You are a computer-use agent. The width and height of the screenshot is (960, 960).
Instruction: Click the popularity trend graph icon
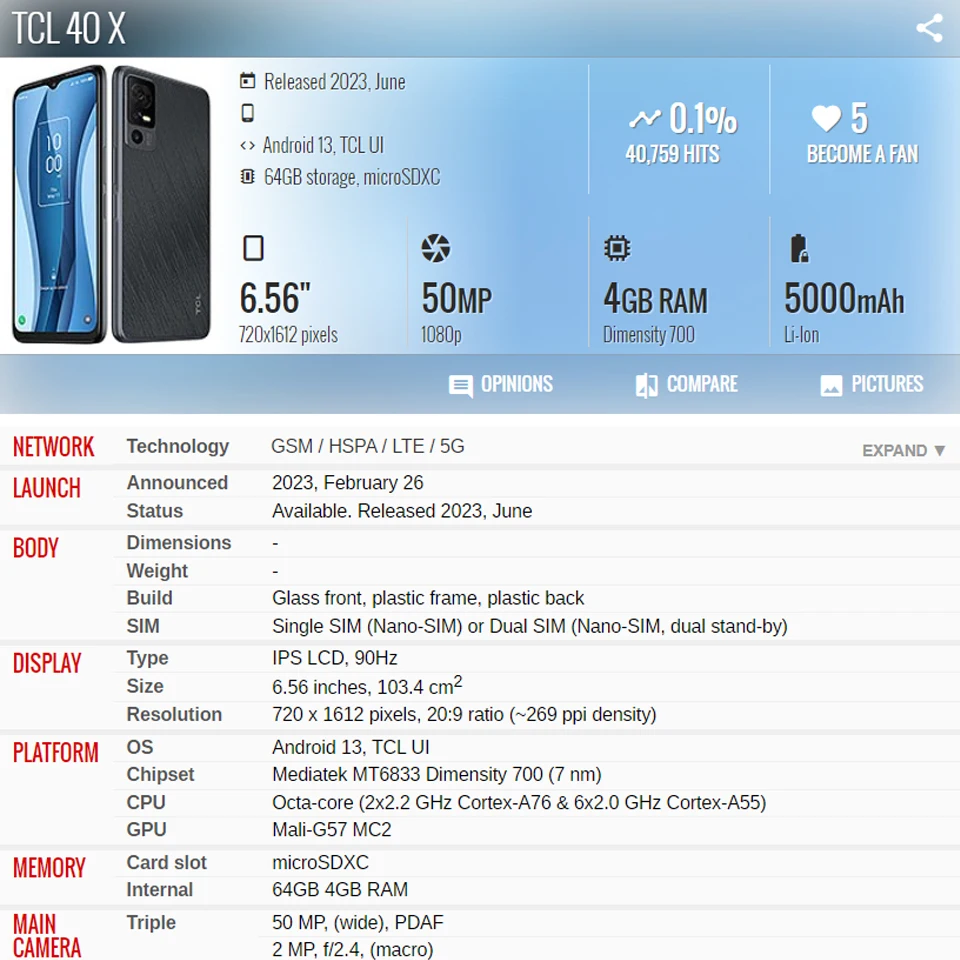tap(645, 118)
